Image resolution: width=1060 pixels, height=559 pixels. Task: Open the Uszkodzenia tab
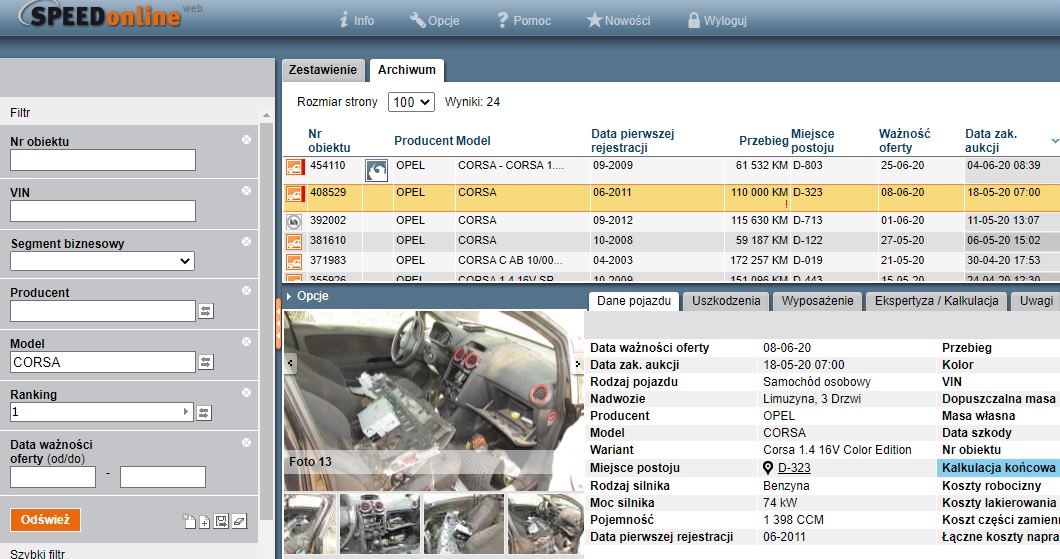point(727,301)
